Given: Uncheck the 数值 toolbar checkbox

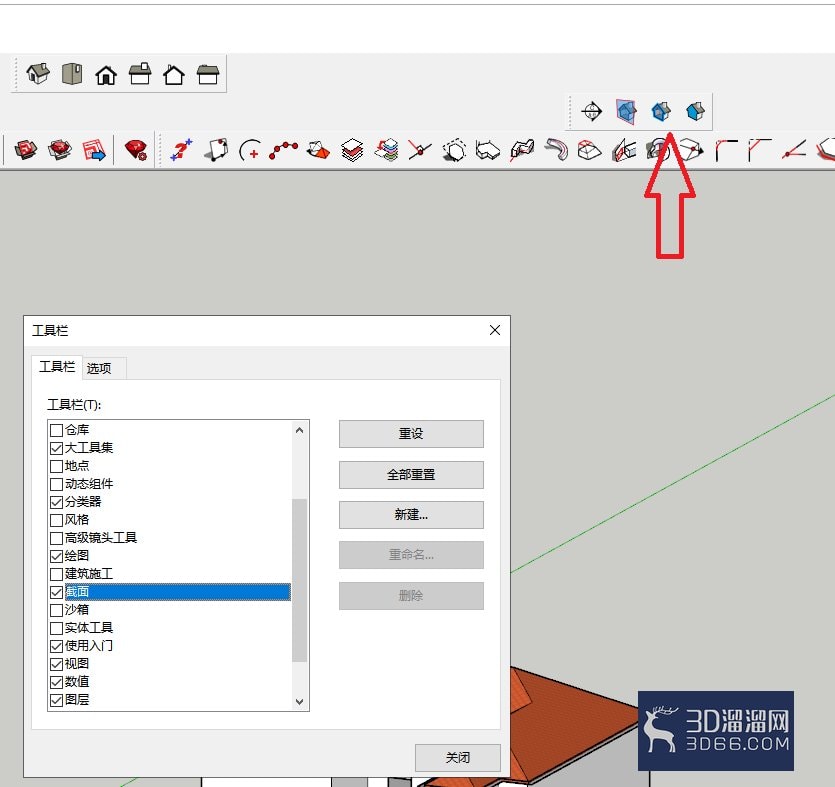Looking at the screenshot, I should pyautogui.click(x=56, y=682).
